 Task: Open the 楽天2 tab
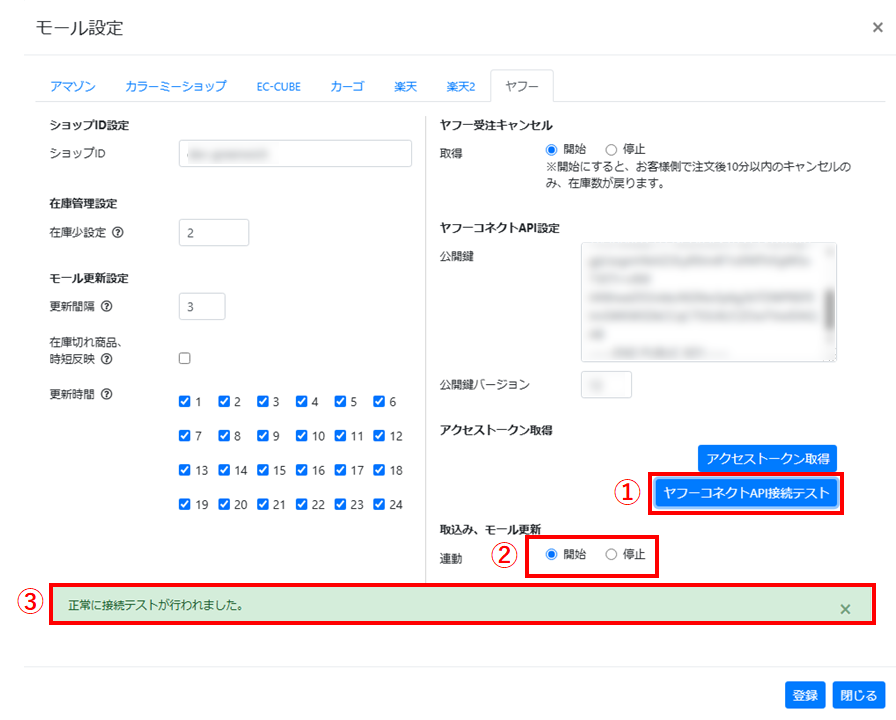461,86
